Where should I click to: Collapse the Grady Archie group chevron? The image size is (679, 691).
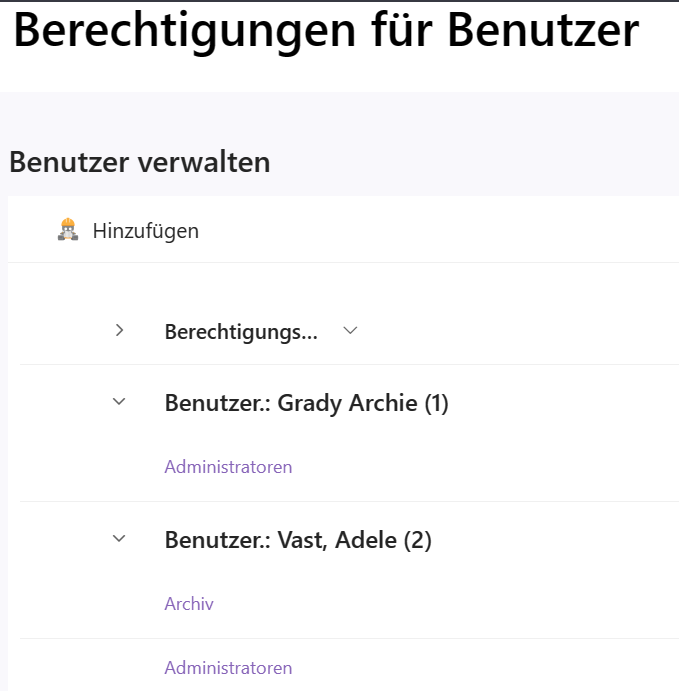pyautogui.click(x=119, y=401)
